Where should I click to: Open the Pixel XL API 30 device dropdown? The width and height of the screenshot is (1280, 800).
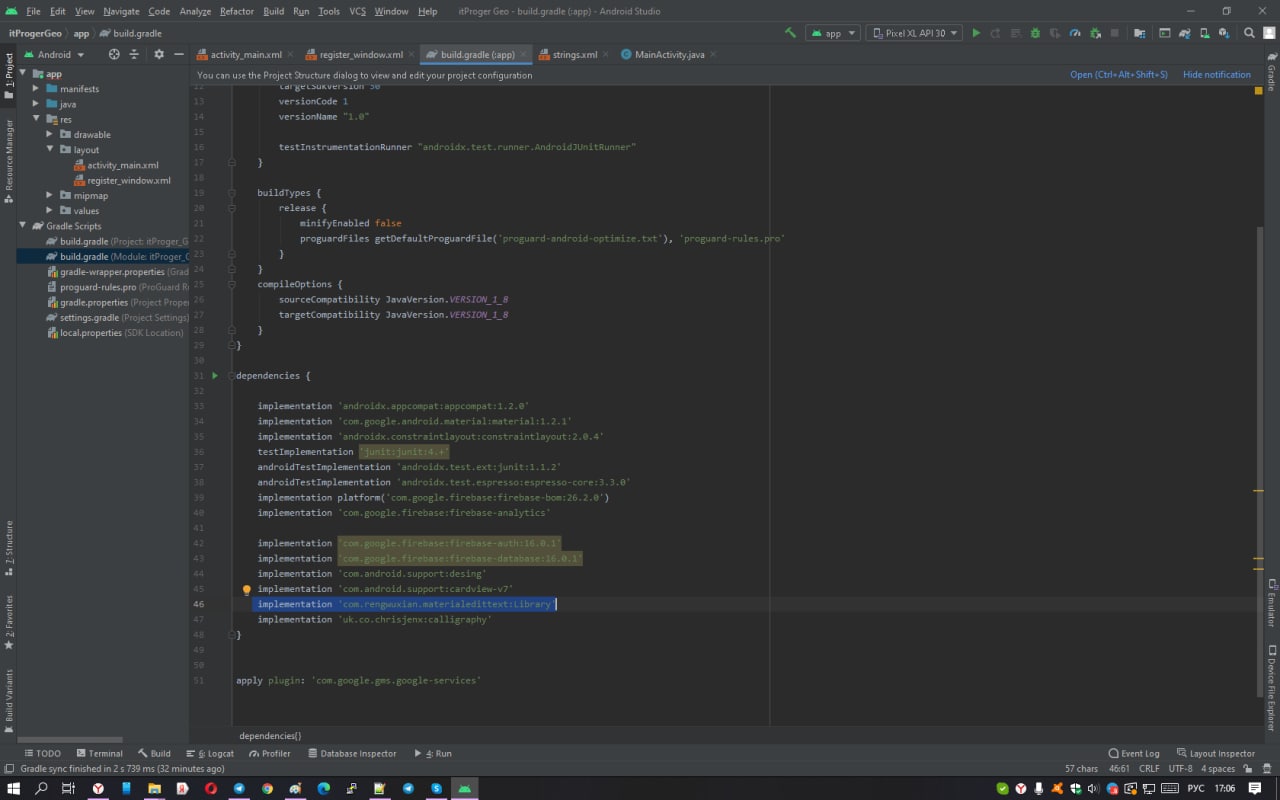[x=914, y=33]
